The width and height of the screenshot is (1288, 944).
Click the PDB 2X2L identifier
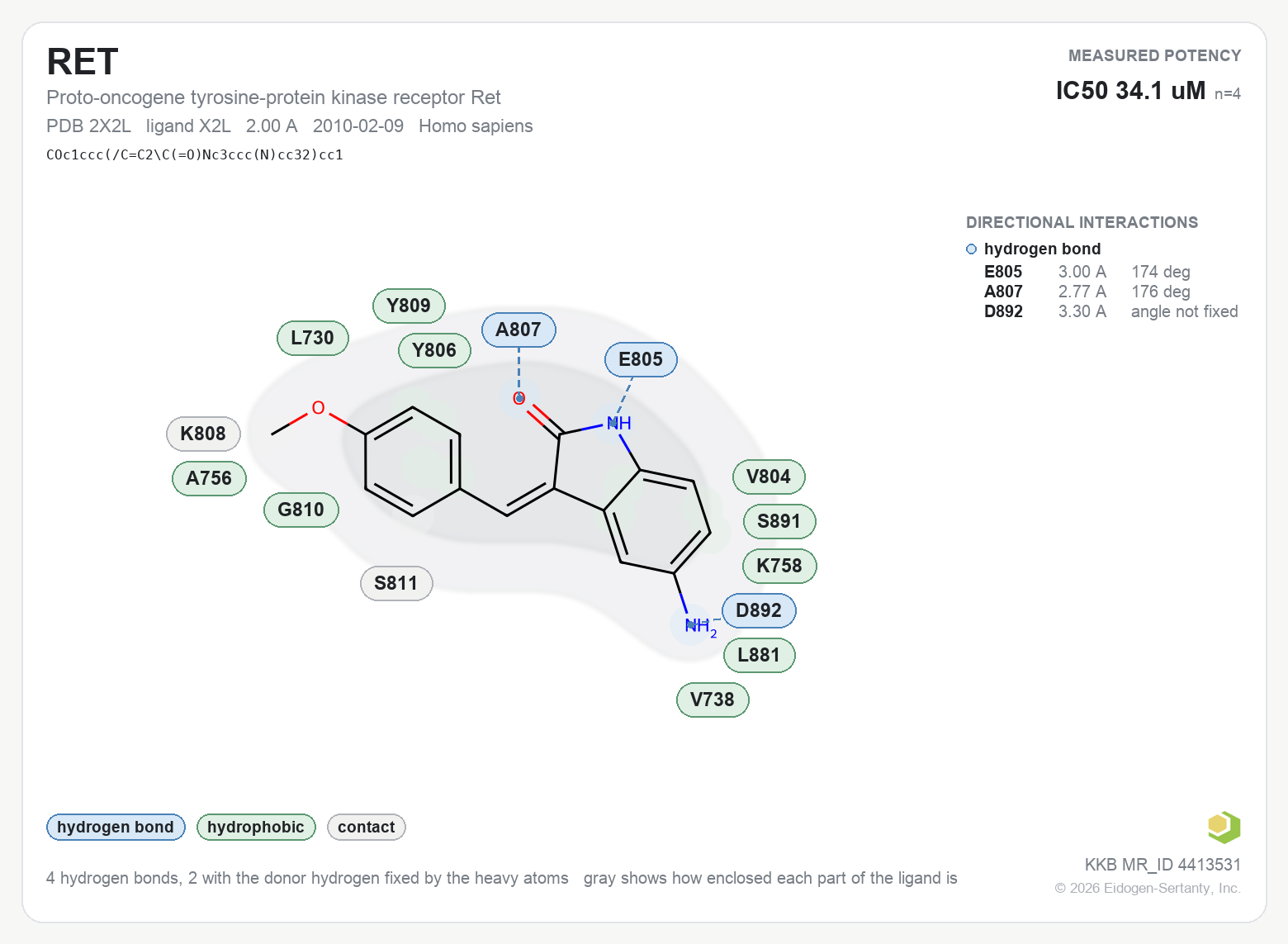tap(88, 126)
